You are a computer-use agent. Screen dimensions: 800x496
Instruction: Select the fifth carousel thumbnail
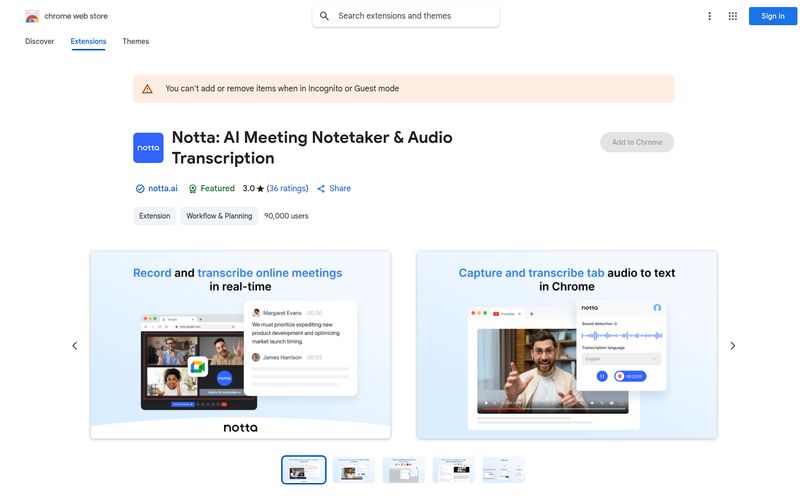(504, 469)
